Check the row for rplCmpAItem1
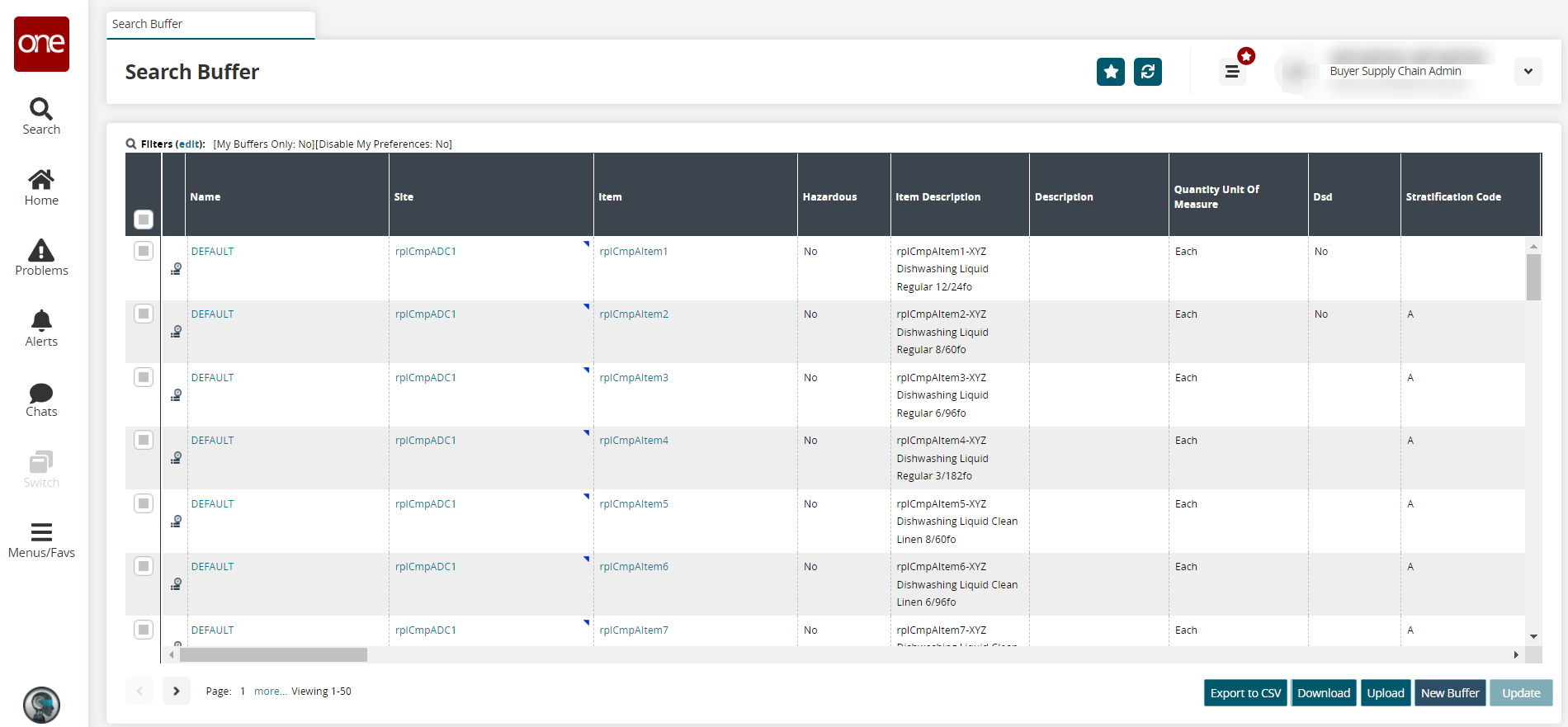 144,251
